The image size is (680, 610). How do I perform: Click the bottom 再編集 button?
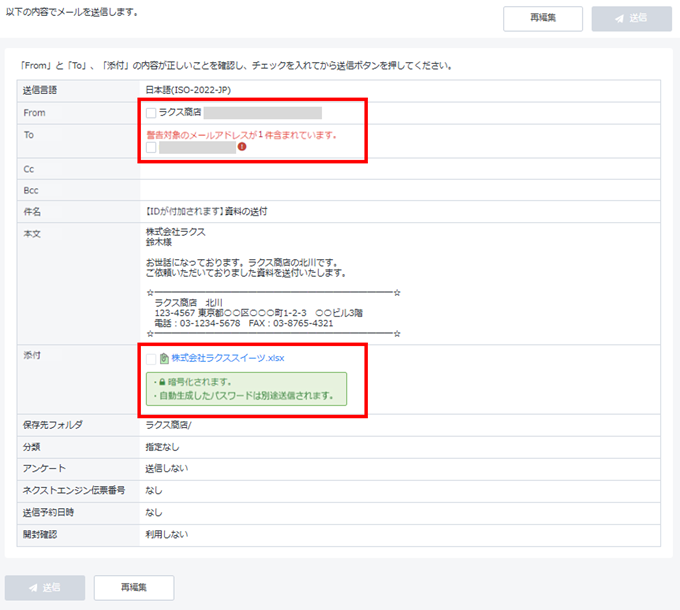pos(134,588)
